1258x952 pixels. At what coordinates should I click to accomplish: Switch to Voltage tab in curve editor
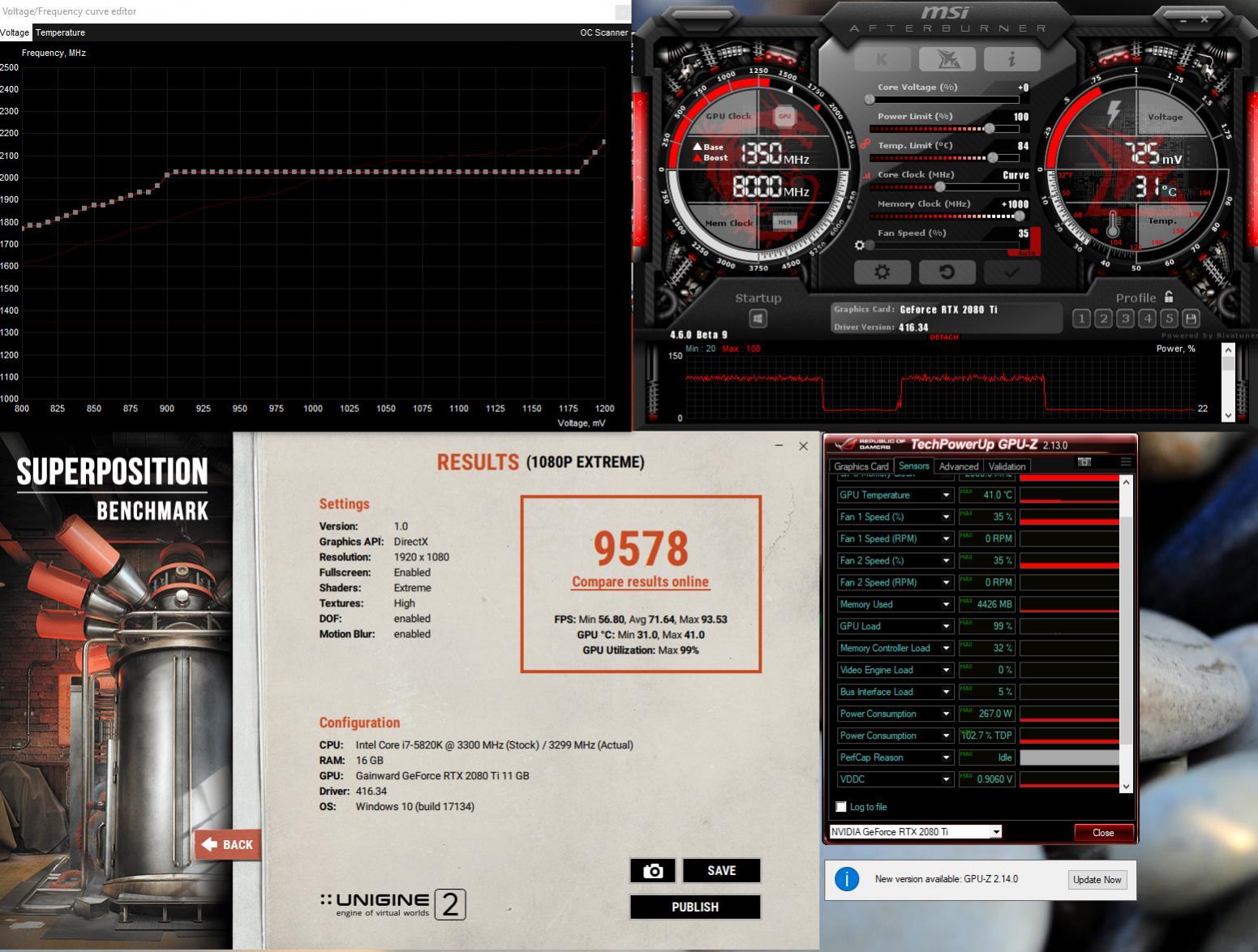[15, 32]
